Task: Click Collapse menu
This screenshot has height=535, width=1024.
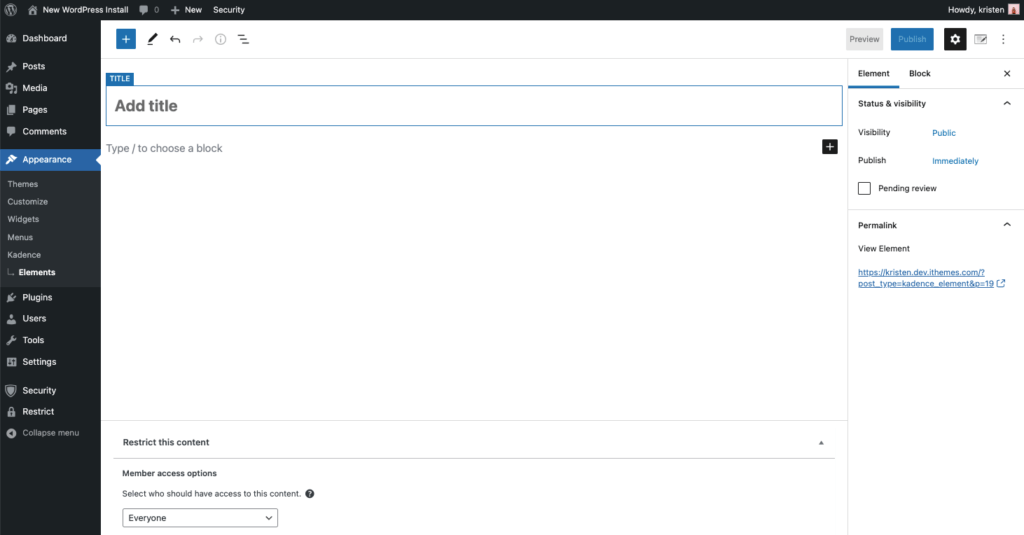Action: click(x=50, y=433)
